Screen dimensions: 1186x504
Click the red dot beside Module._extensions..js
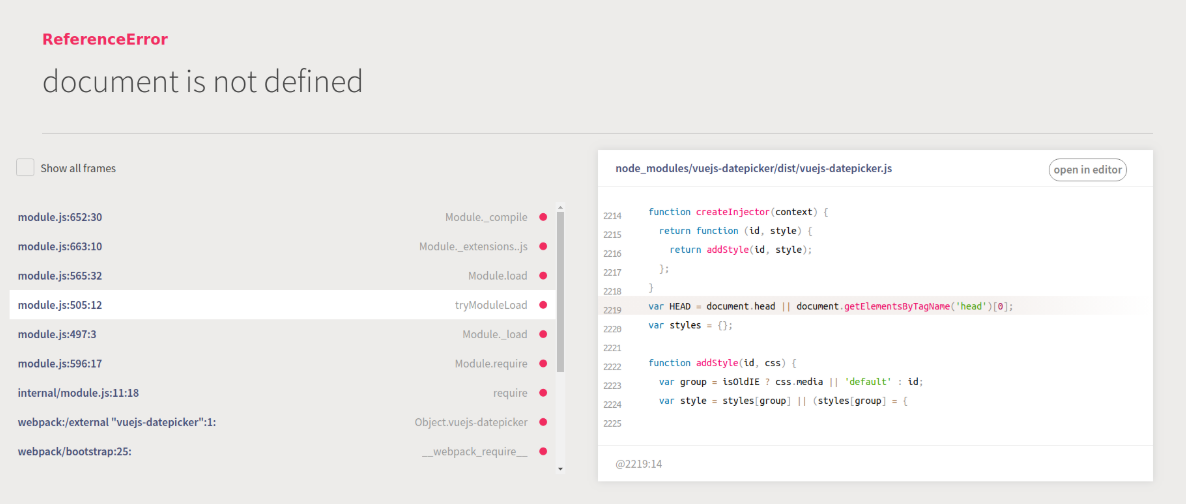542,247
